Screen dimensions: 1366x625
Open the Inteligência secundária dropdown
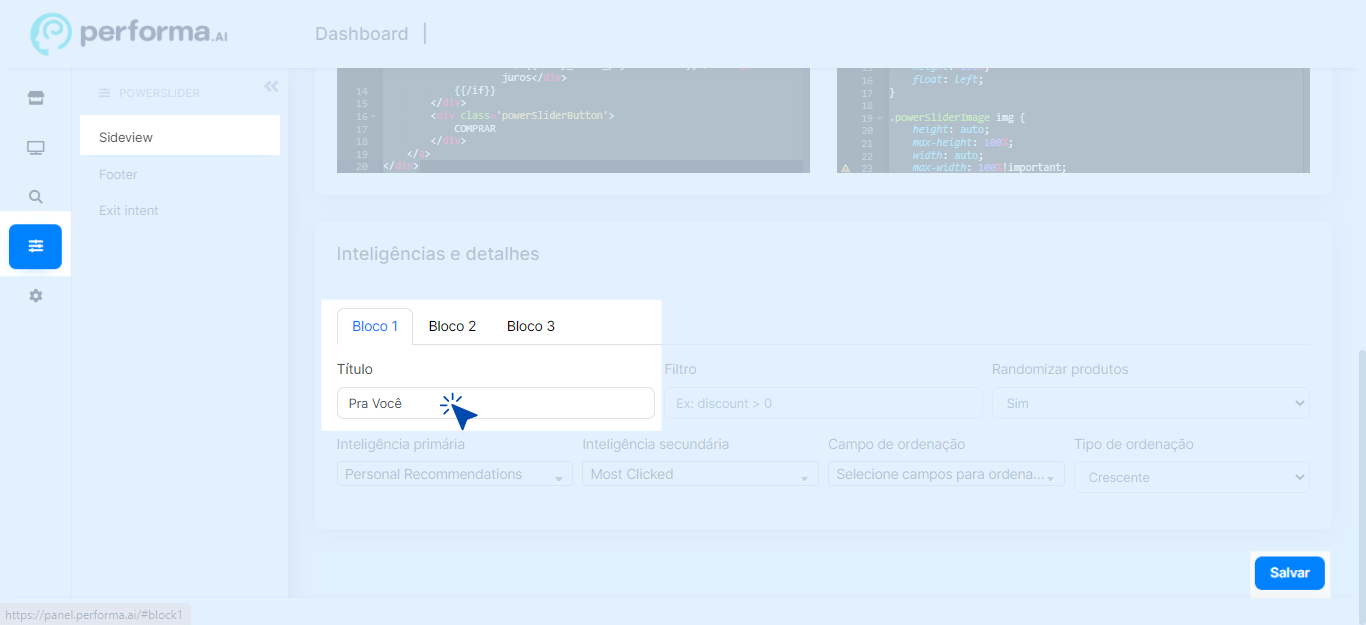700,474
